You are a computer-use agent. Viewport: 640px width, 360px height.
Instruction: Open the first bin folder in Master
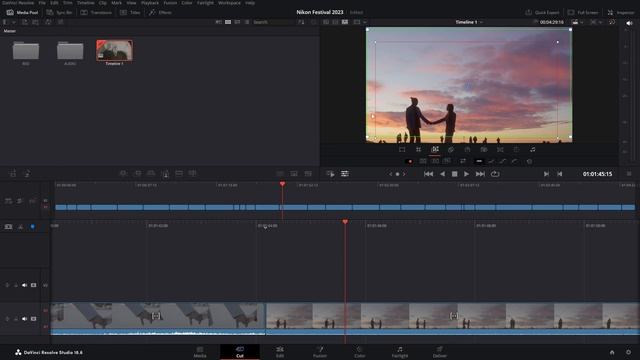26,51
